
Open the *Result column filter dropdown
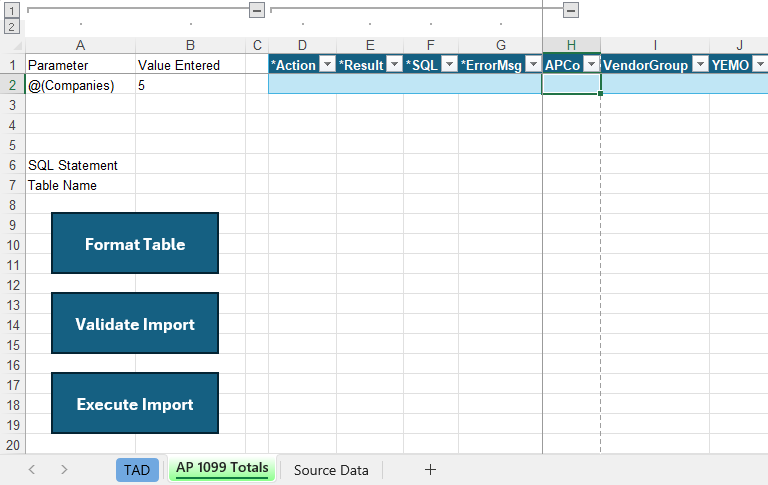click(394, 64)
